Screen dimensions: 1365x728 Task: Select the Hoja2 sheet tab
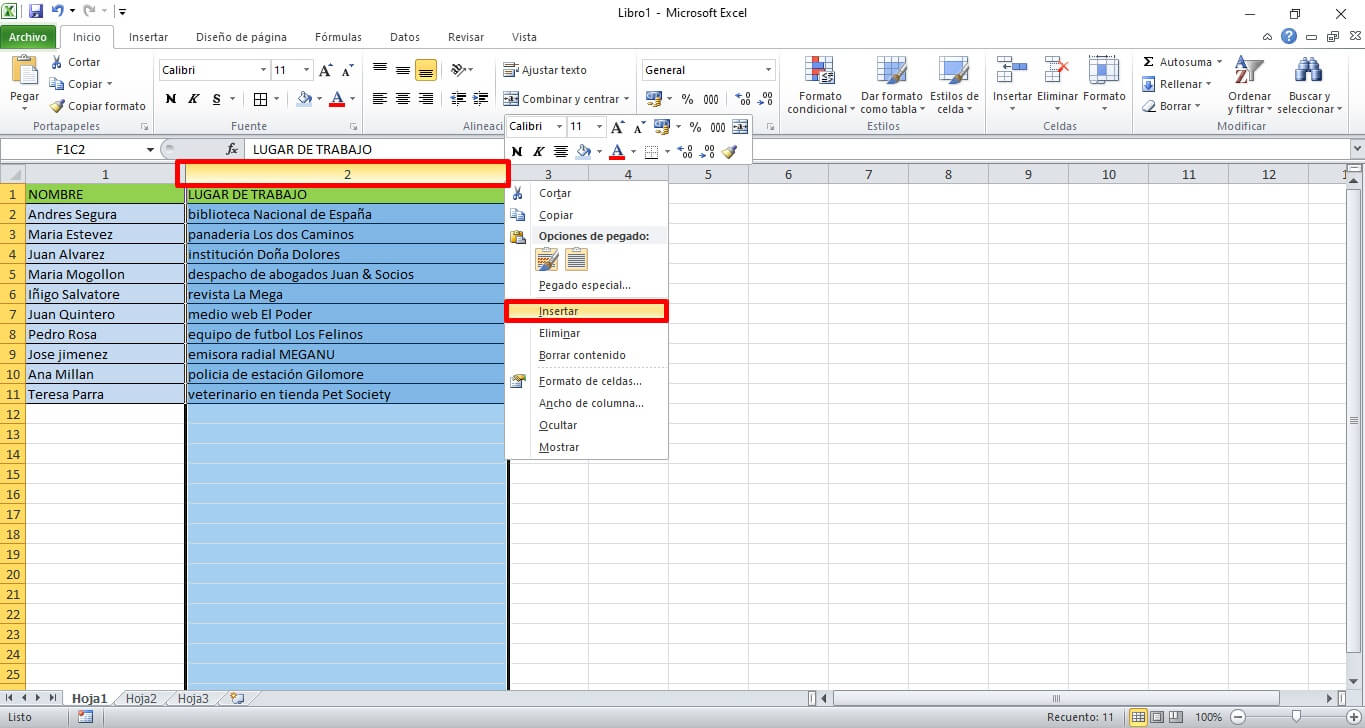pos(141,698)
